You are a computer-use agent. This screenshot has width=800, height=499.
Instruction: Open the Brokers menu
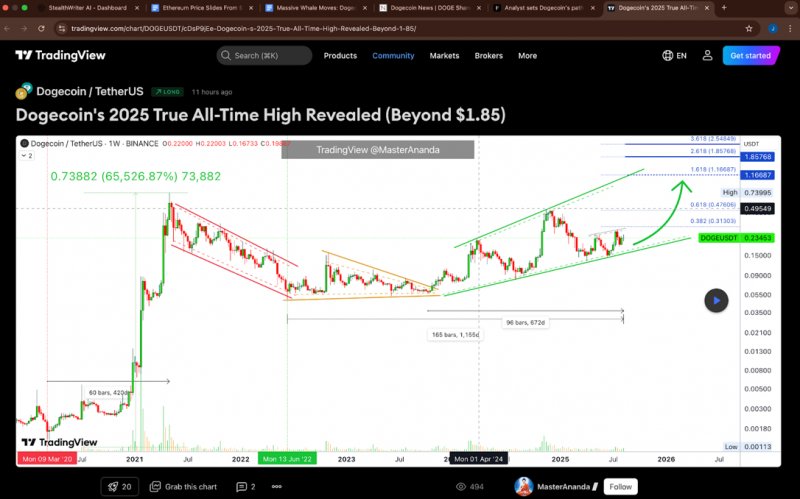tap(488, 56)
